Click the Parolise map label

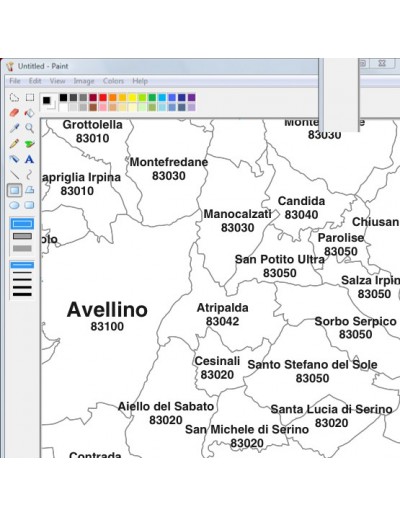(341, 238)
